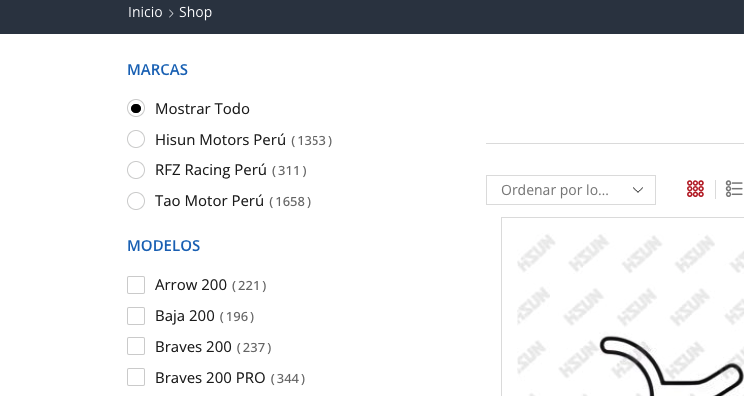This screenshot has height=396, width=744.
Task: Click the dropdown chevron arrow in the sort box
Action: pos(638,190)
